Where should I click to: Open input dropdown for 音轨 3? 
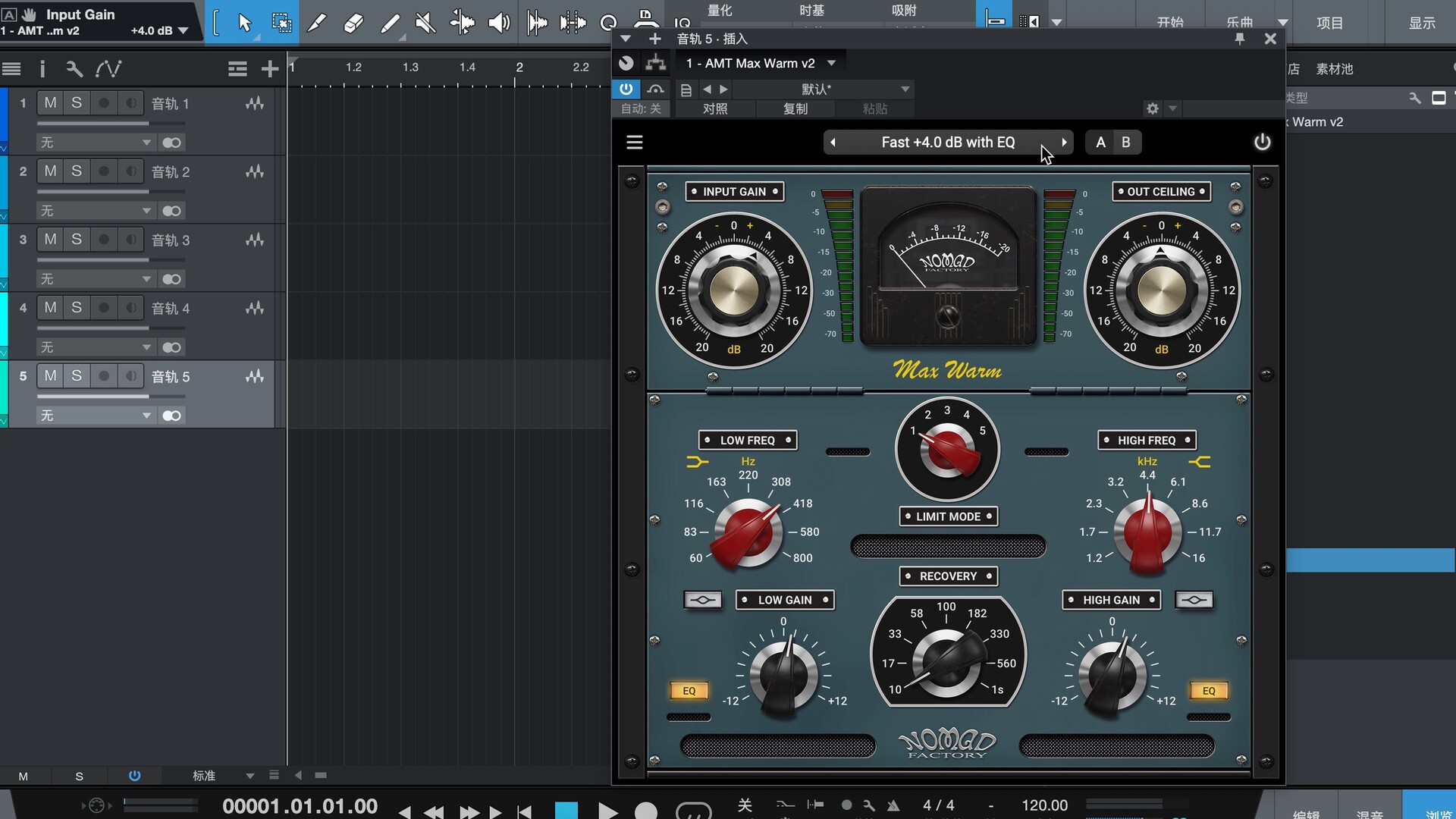pos(96,279)
